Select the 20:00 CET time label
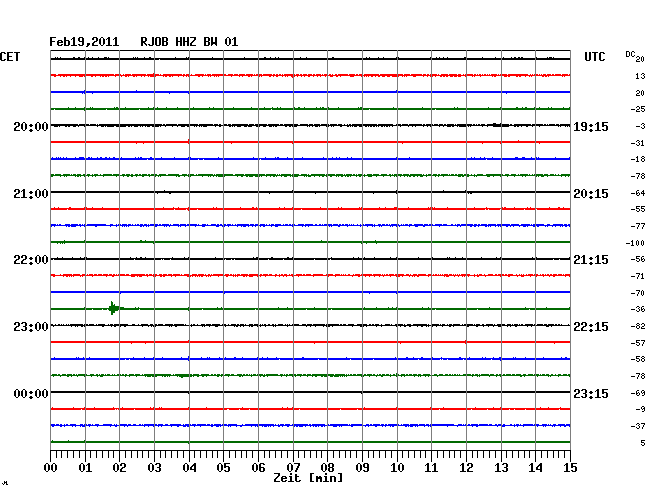 pyautogui.click(x=31, y=126)
